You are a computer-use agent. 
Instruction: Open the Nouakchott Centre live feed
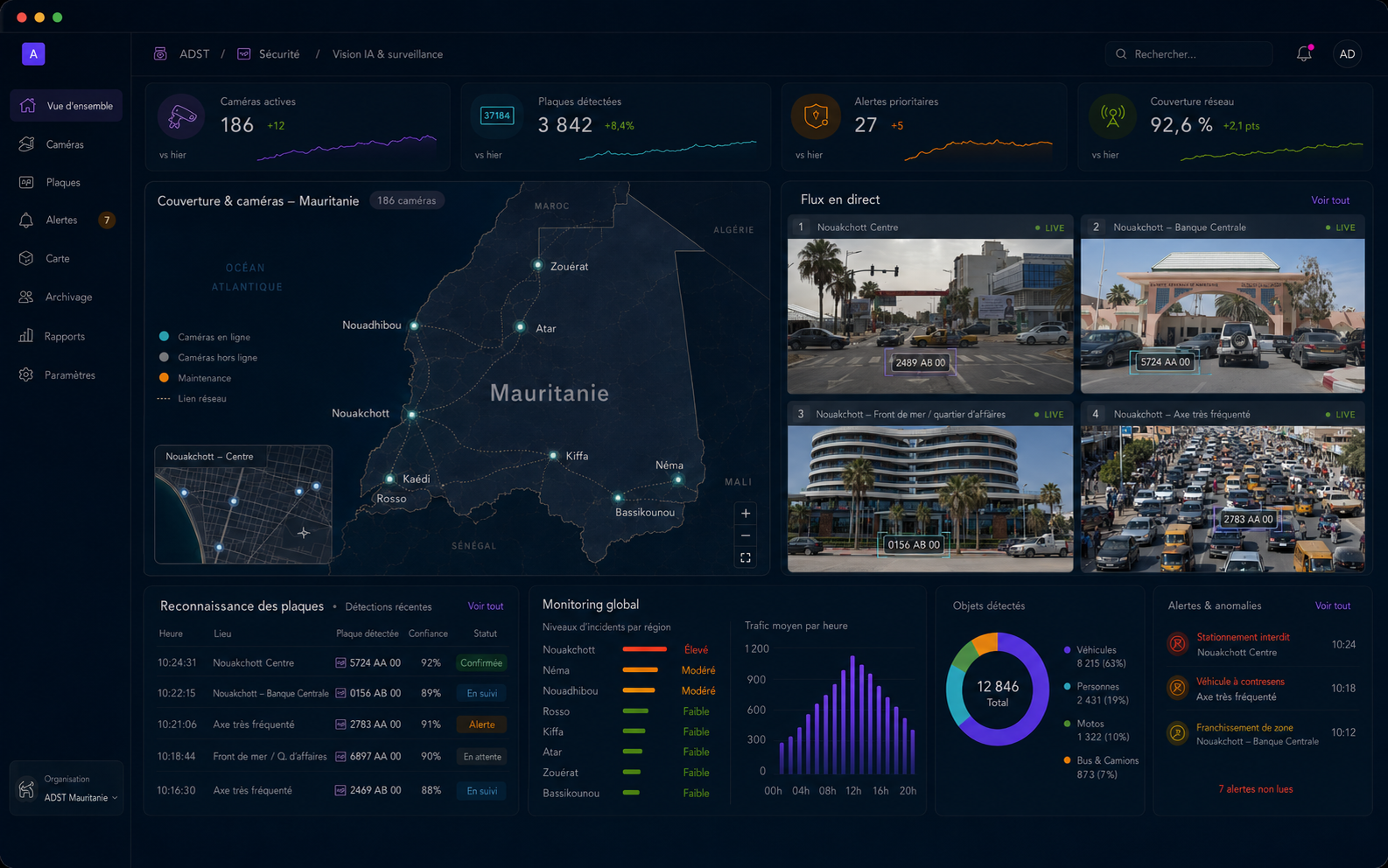930,304
